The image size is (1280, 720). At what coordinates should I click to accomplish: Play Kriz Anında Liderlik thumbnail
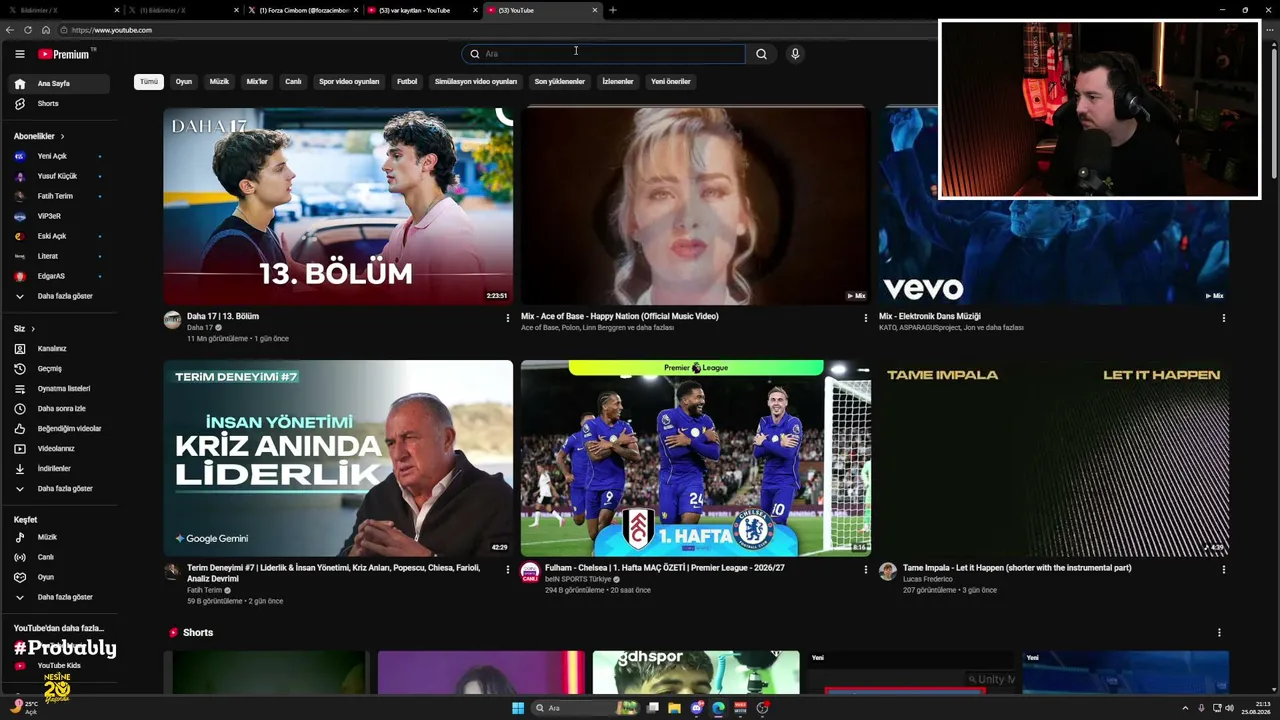point(338,458)
